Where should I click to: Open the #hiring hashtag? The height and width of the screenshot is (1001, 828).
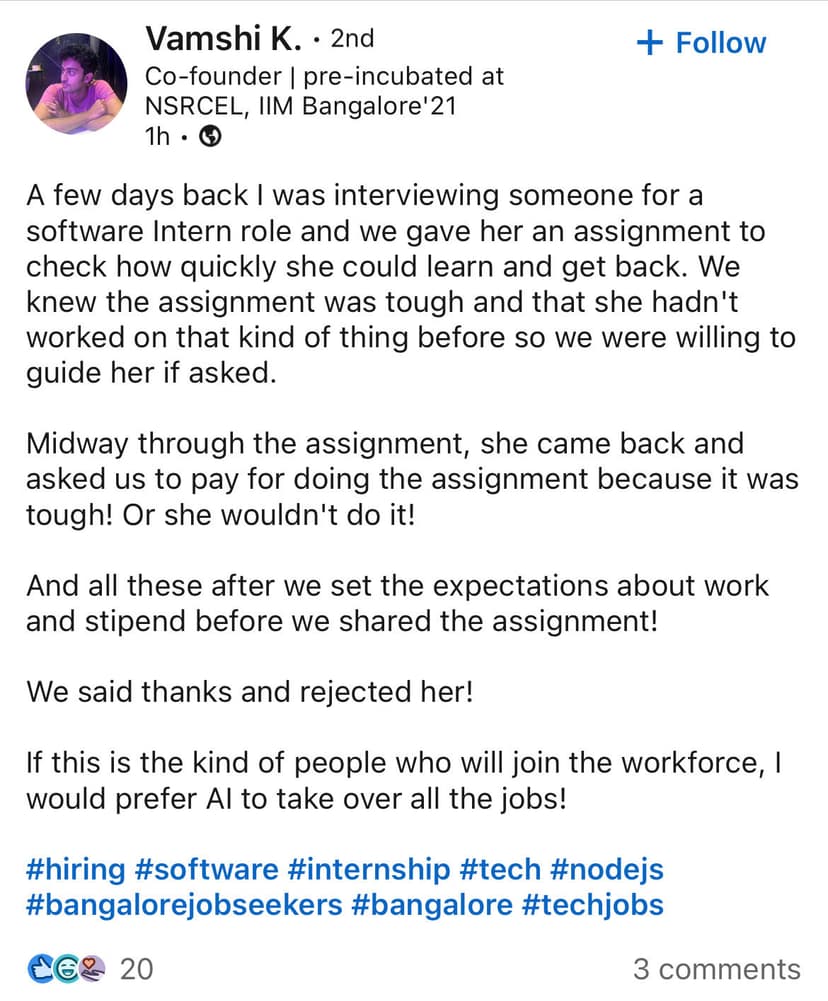[76, 868]
